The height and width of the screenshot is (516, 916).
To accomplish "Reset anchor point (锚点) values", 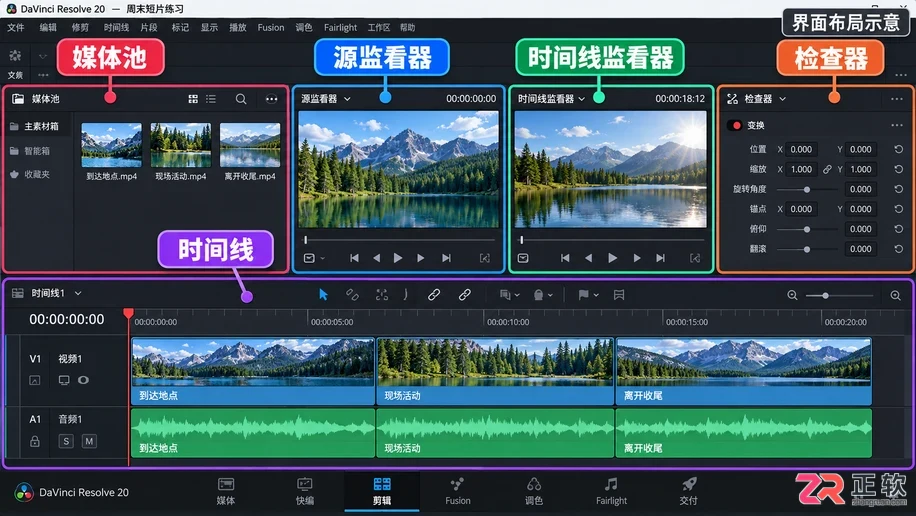I will point(898,209).
